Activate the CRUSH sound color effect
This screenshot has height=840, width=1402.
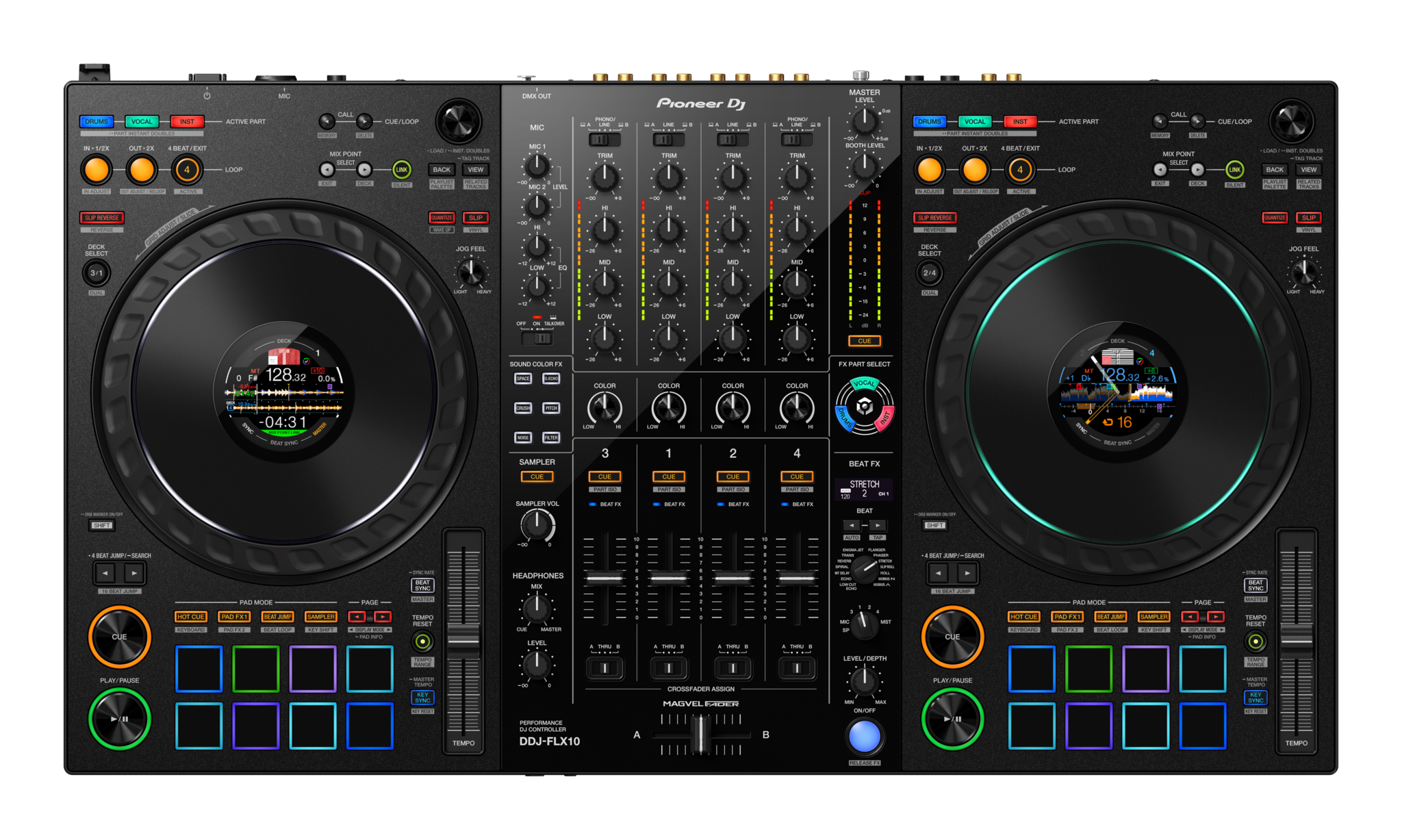[524, 408]
